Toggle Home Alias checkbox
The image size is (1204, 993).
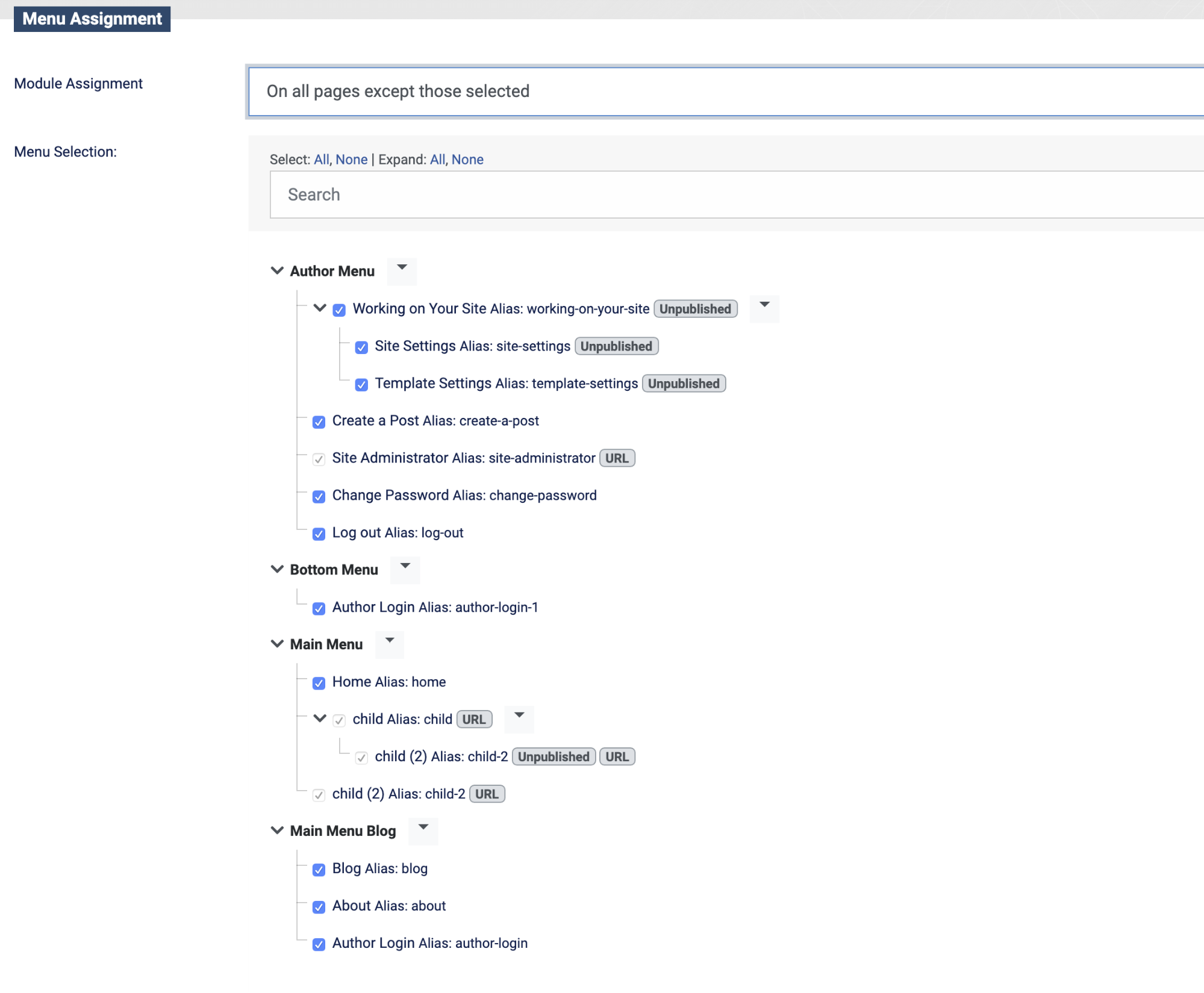click(x=319, y=683)
